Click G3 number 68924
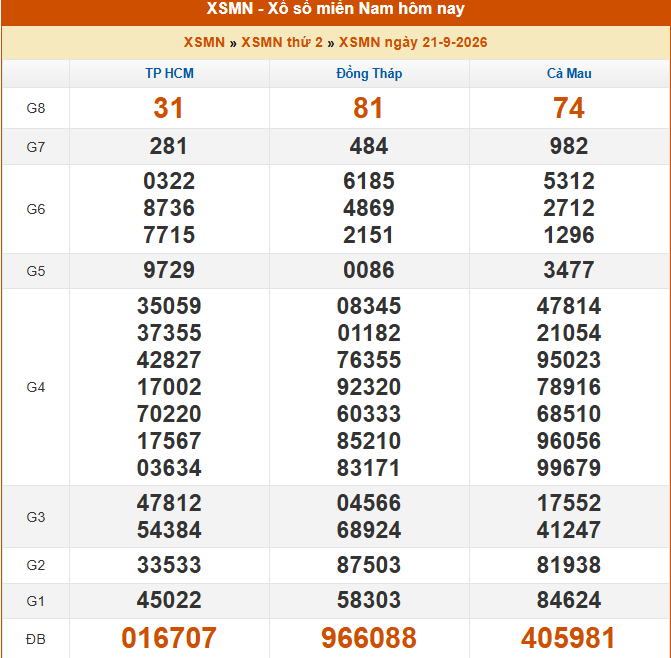Viewport: 671px width, 658px height. 369,530
